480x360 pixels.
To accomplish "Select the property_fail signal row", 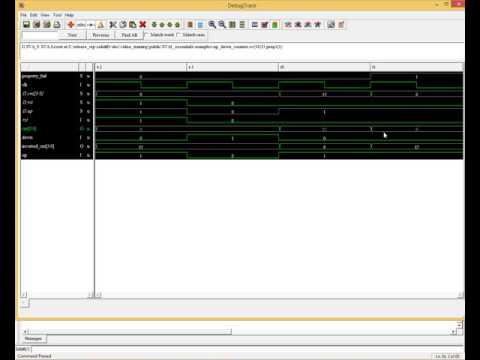I will tap(57, 76).
